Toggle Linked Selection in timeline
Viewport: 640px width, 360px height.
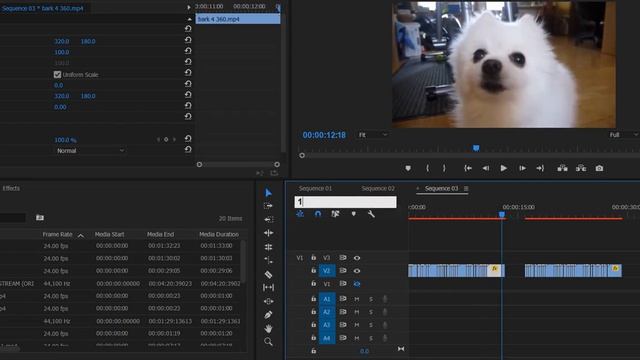click(x=335, y=214)
